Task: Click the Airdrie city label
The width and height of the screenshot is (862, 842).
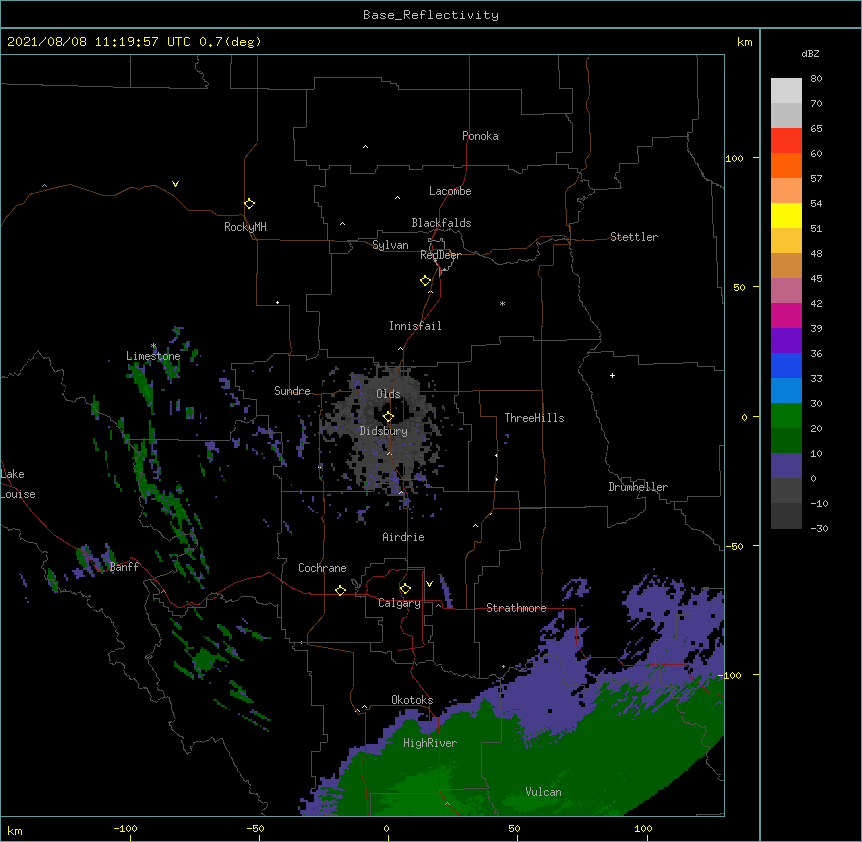Action: (x=403, y=537)
